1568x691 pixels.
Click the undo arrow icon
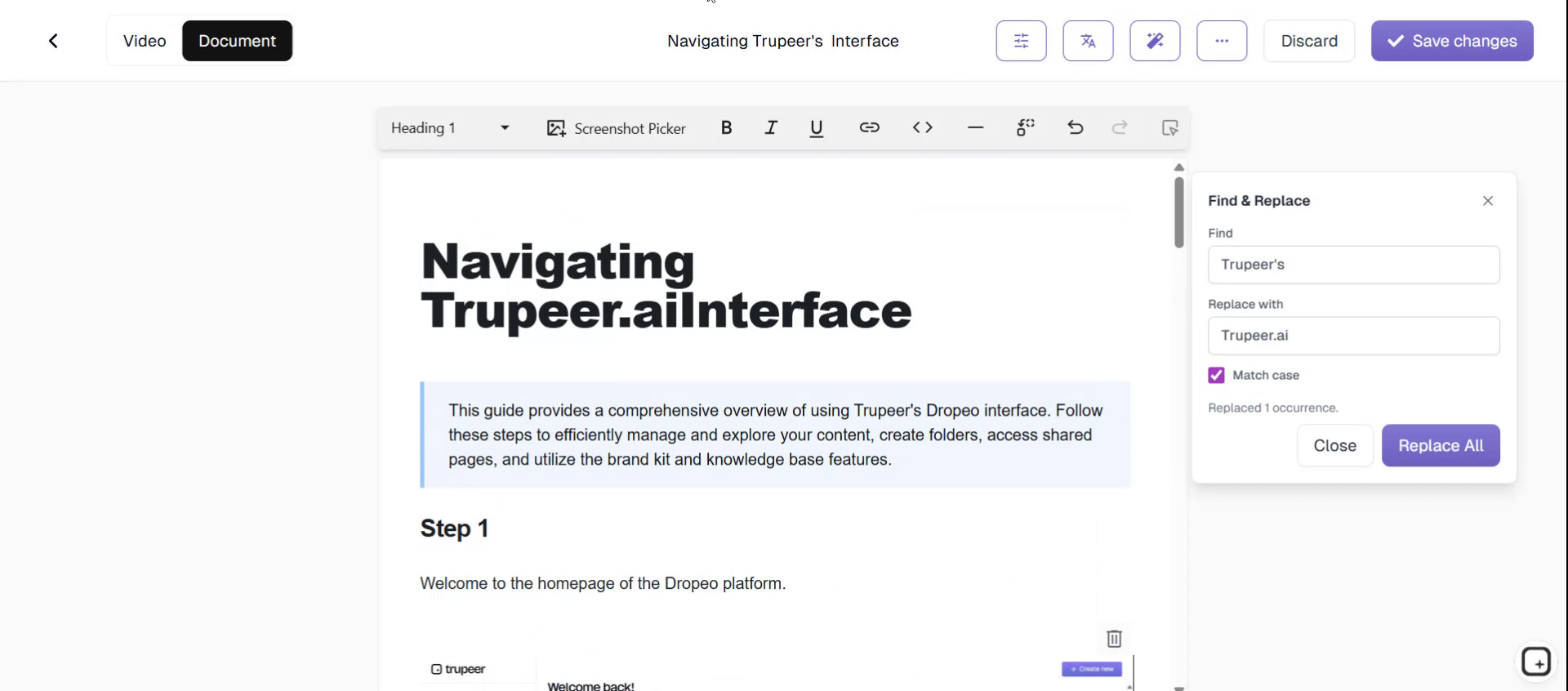pos(1075,127)
